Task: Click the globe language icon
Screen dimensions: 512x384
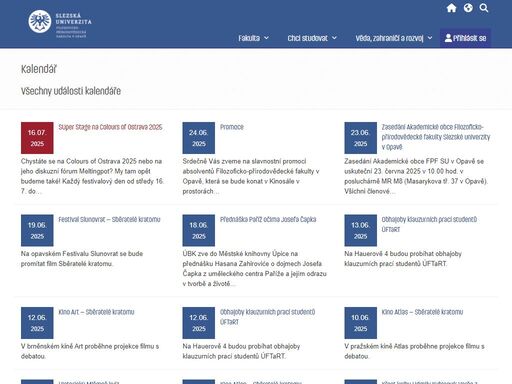Action: coord(468,8)
